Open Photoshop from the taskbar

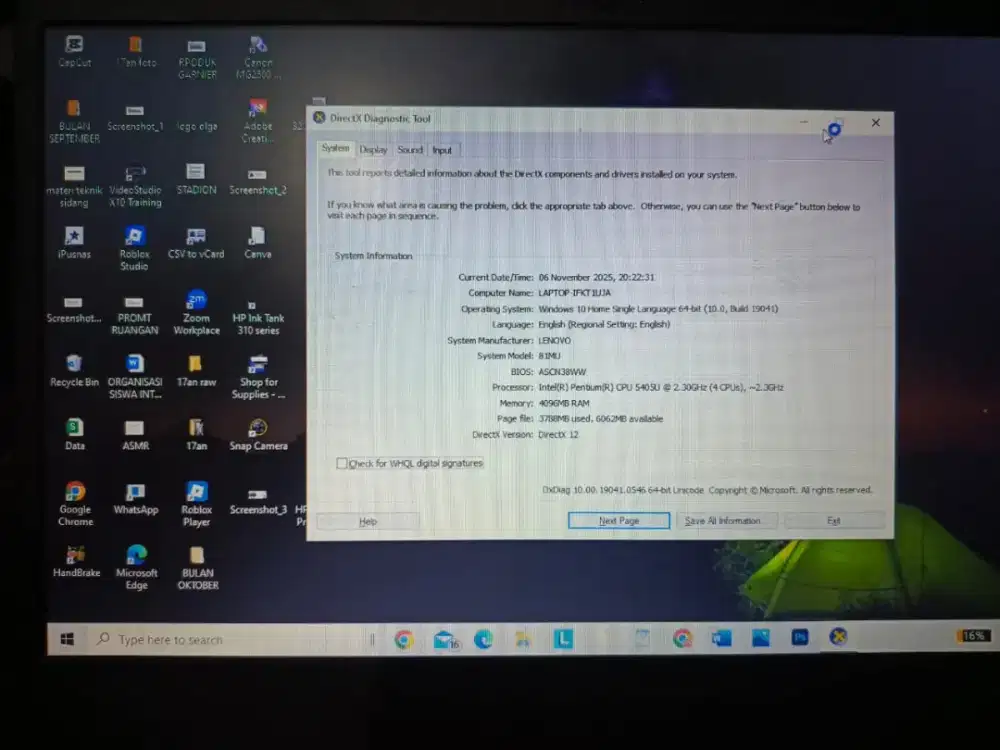799,637
